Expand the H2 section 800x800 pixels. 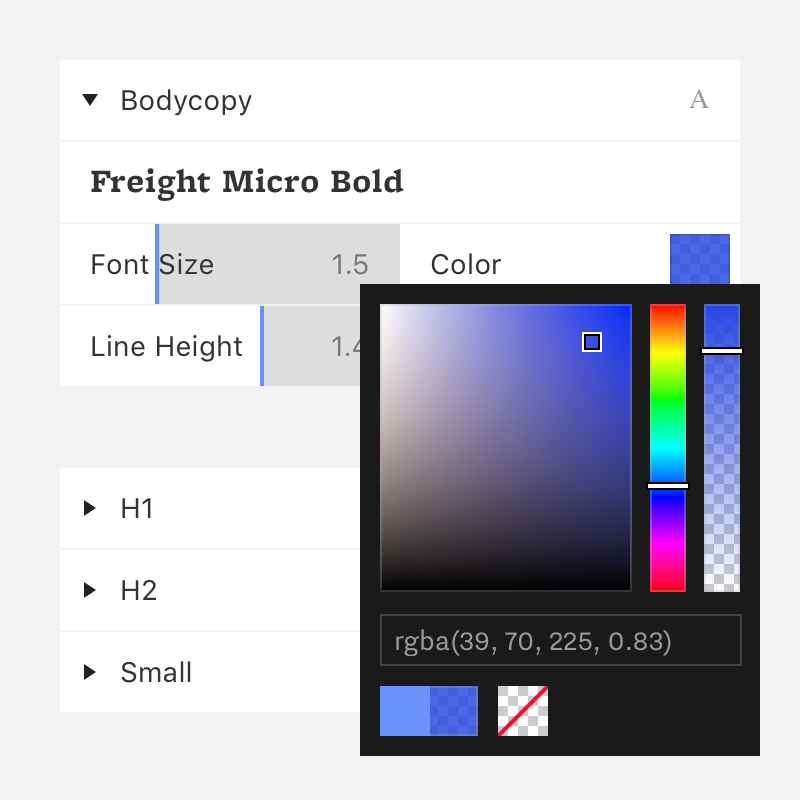(90, 590)
